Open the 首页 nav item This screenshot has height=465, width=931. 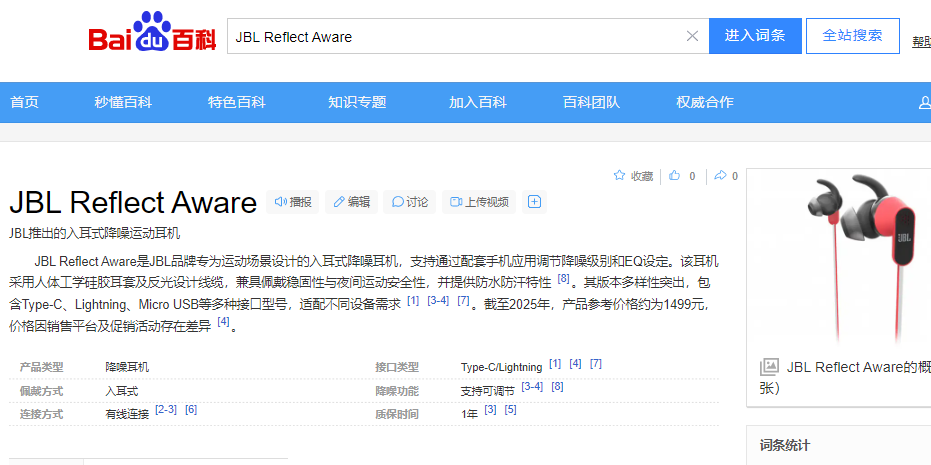(24, 102)
